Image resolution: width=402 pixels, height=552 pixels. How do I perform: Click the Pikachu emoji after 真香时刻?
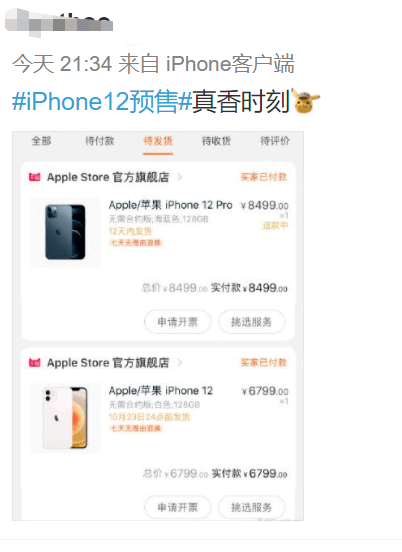tap(305, 101)
